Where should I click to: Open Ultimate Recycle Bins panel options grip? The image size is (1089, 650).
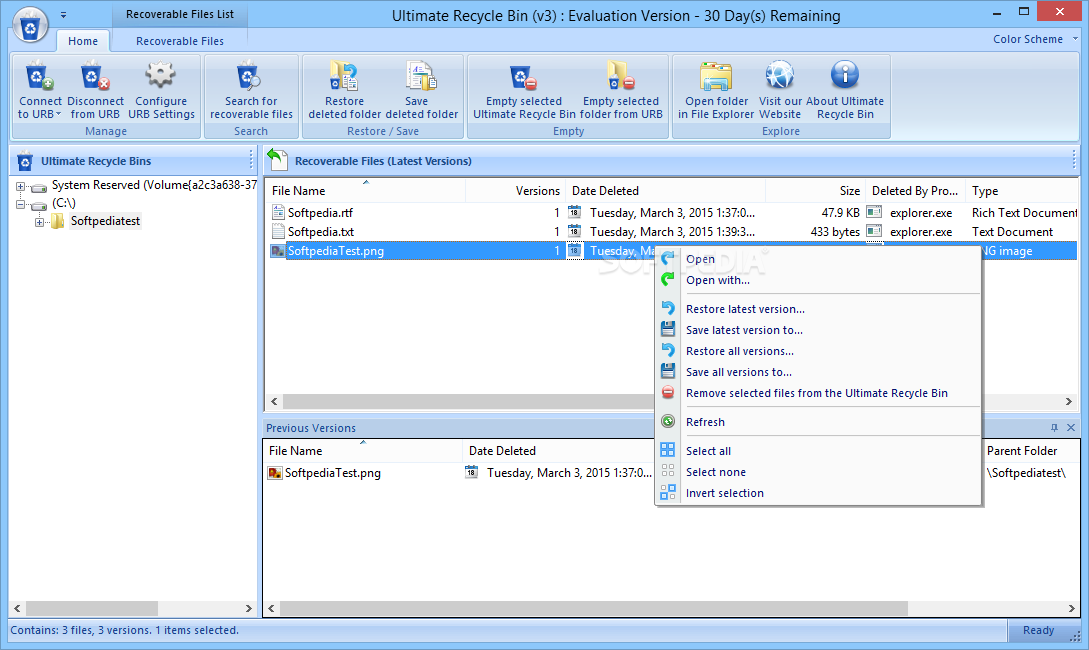coord(251,161)
